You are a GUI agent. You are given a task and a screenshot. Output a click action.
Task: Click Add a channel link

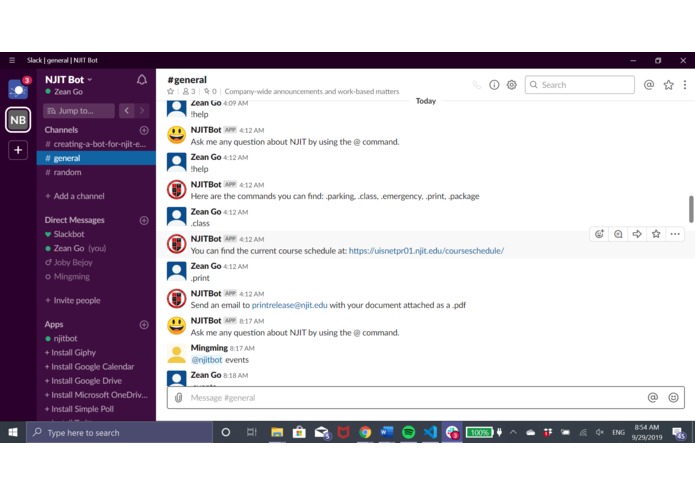point(75,196)
